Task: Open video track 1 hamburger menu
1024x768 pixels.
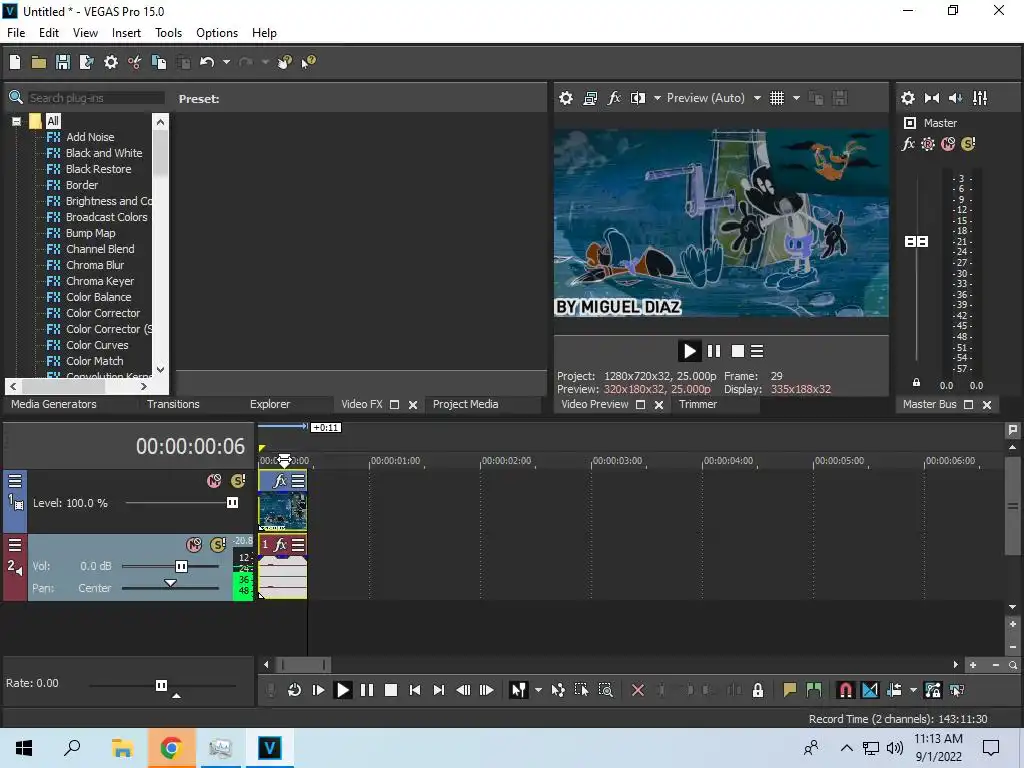Action: click(x=15, y=481)
